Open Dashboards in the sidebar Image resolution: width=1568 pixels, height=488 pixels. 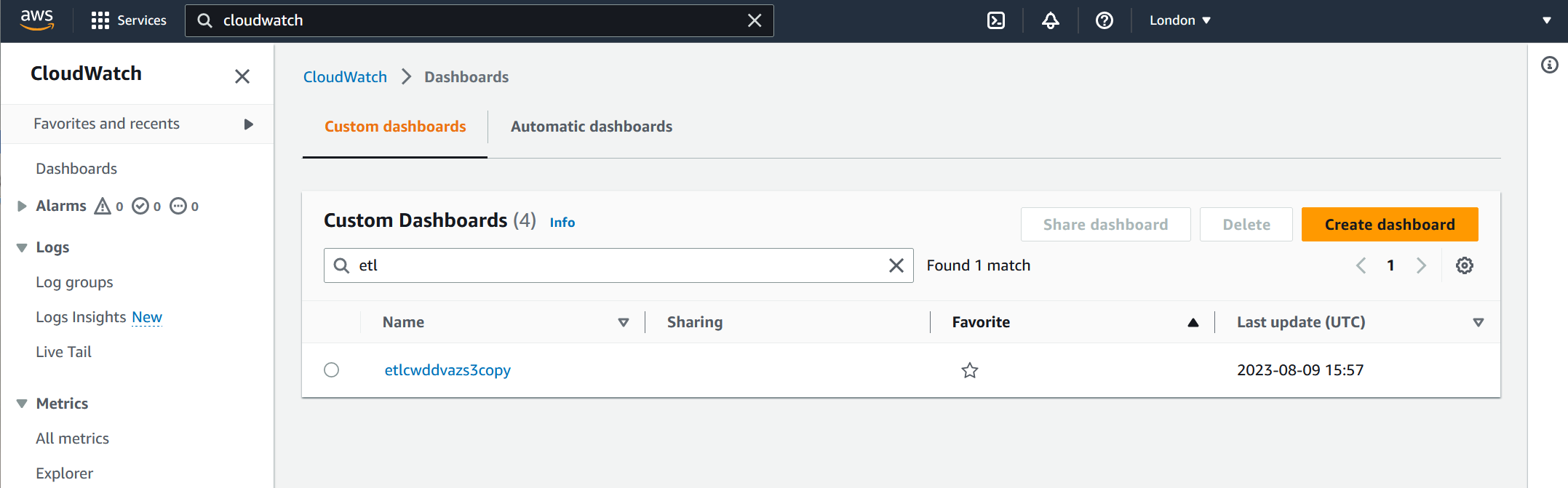click(76, 169)
